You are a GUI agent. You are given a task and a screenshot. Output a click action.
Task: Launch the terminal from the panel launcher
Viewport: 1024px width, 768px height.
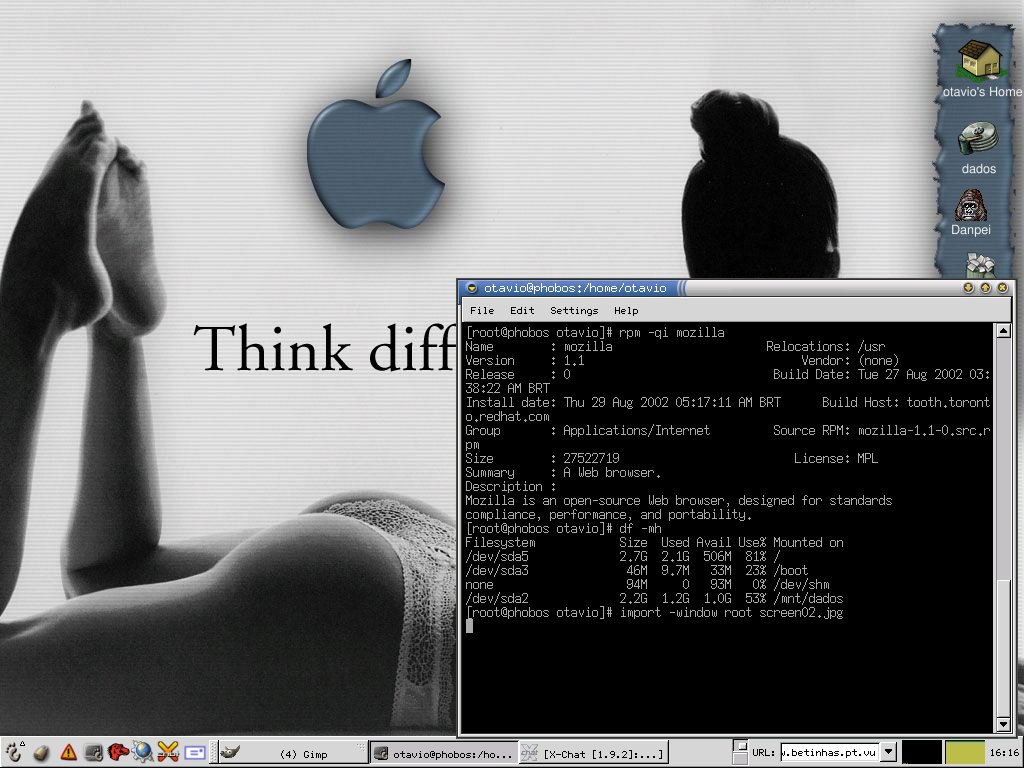pos(93,753)
